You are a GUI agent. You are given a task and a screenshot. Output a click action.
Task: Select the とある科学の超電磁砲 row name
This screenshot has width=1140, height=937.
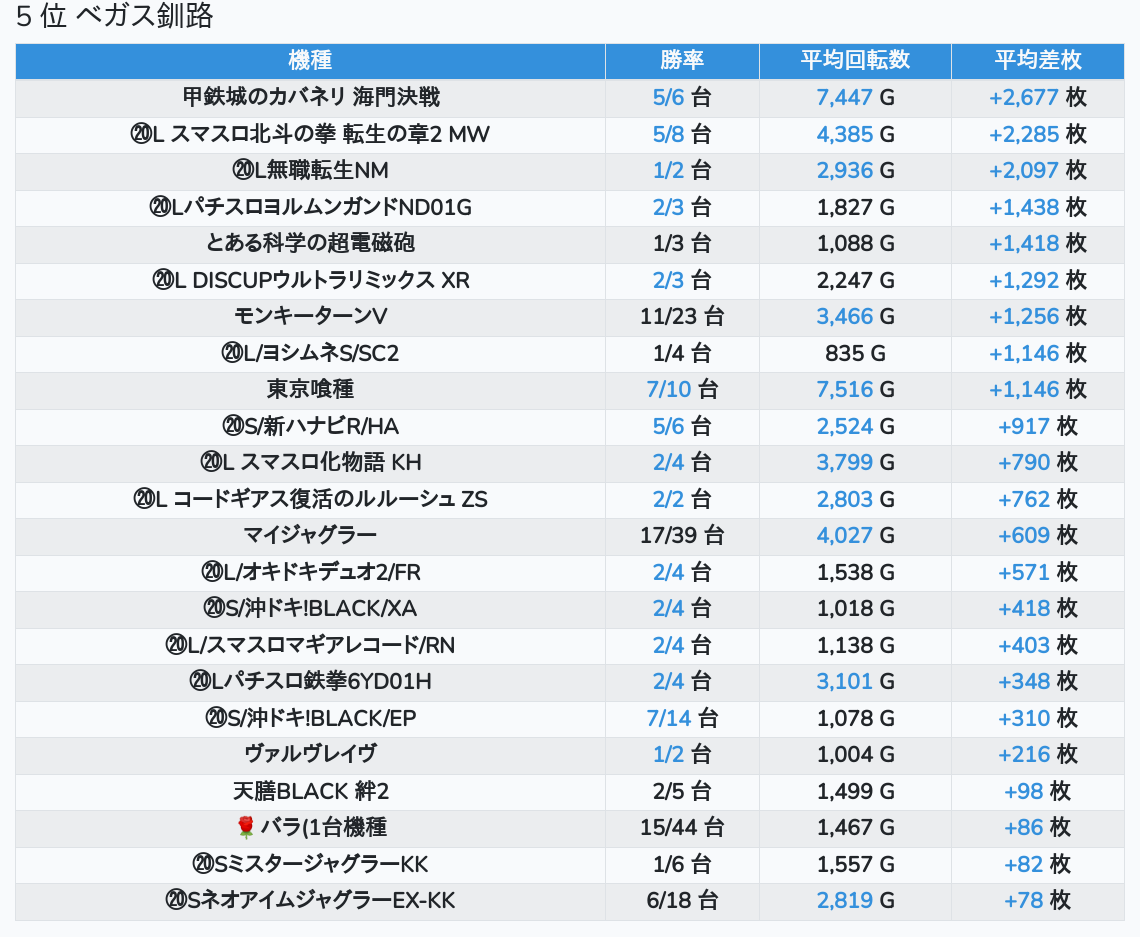[x=310, y=243]
